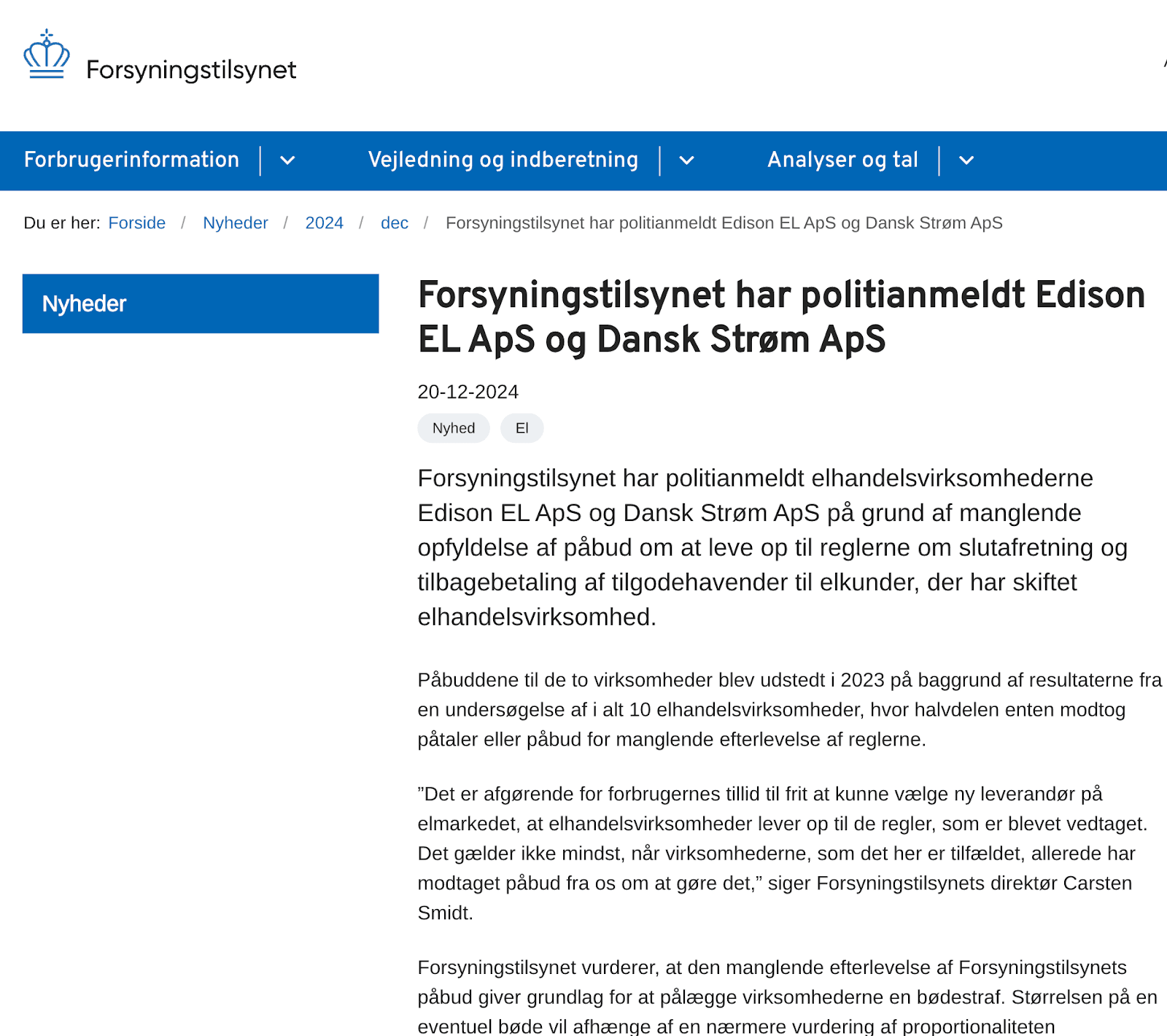
Task: Click the article headline about Edison EL ApS
Action: (x=781, y=317)
